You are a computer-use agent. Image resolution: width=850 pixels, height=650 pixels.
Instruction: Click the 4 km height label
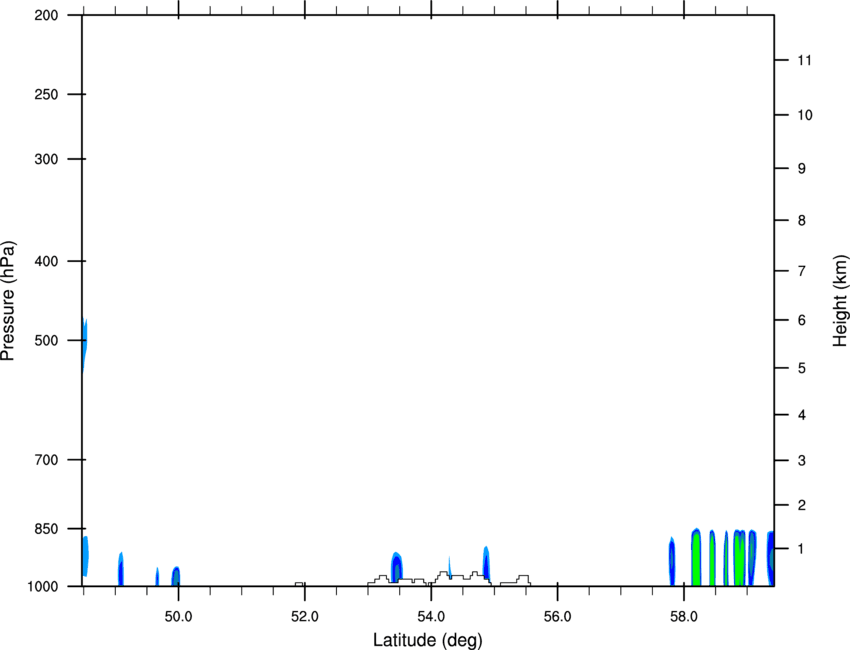(x=801, y=415)
